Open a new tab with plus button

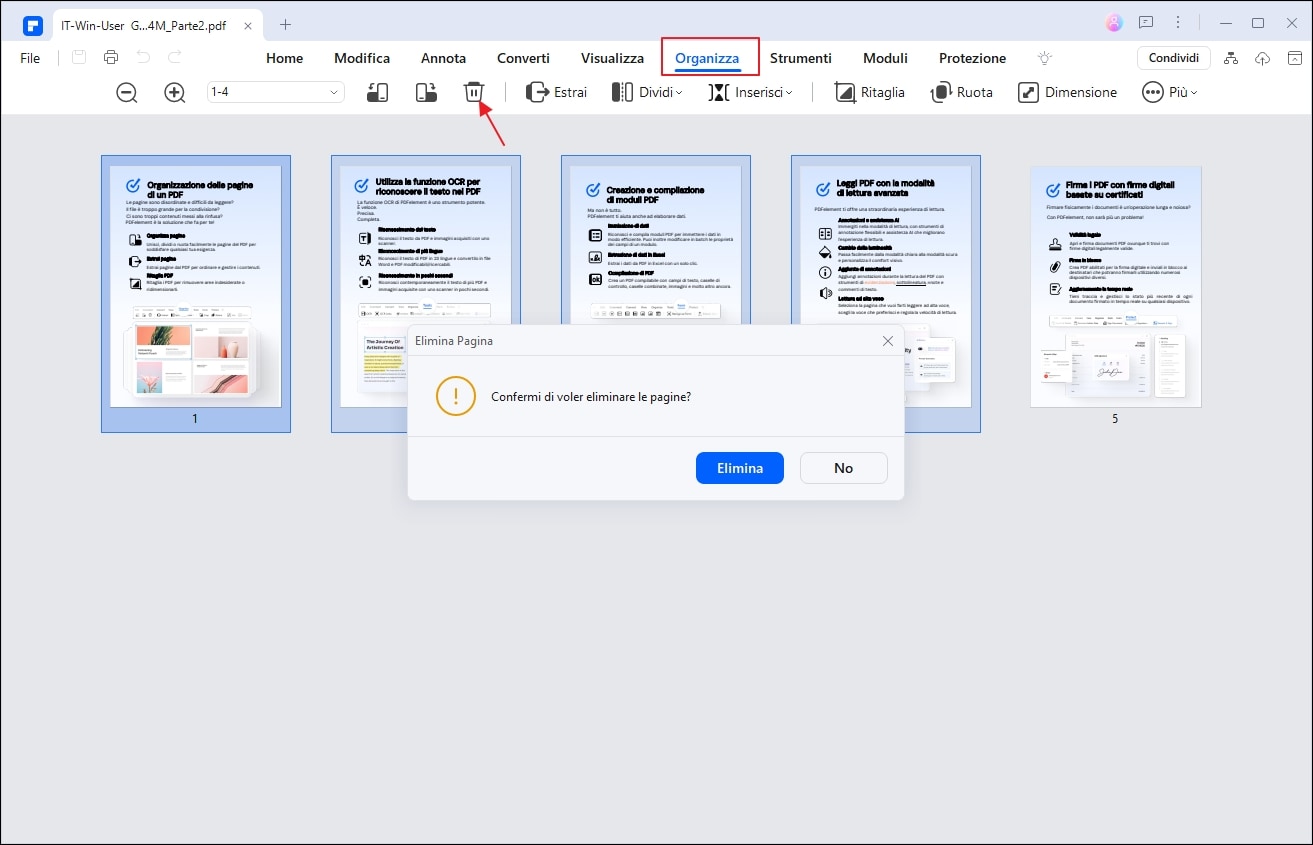pos(285,24)
